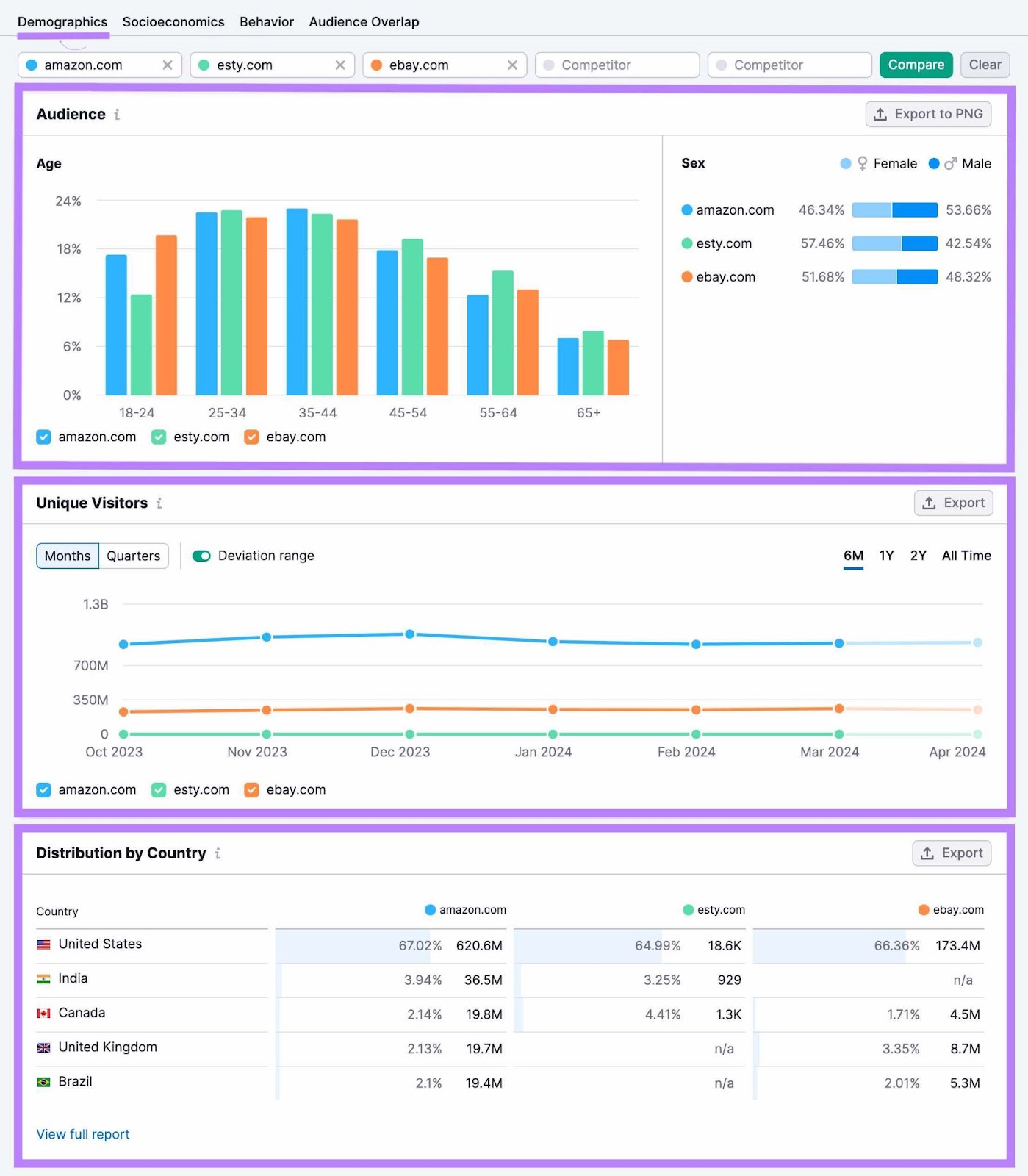This screenshot has width=1028, height=1176.
Task: Click the Male legend symbol
Action: pos(951,164)
